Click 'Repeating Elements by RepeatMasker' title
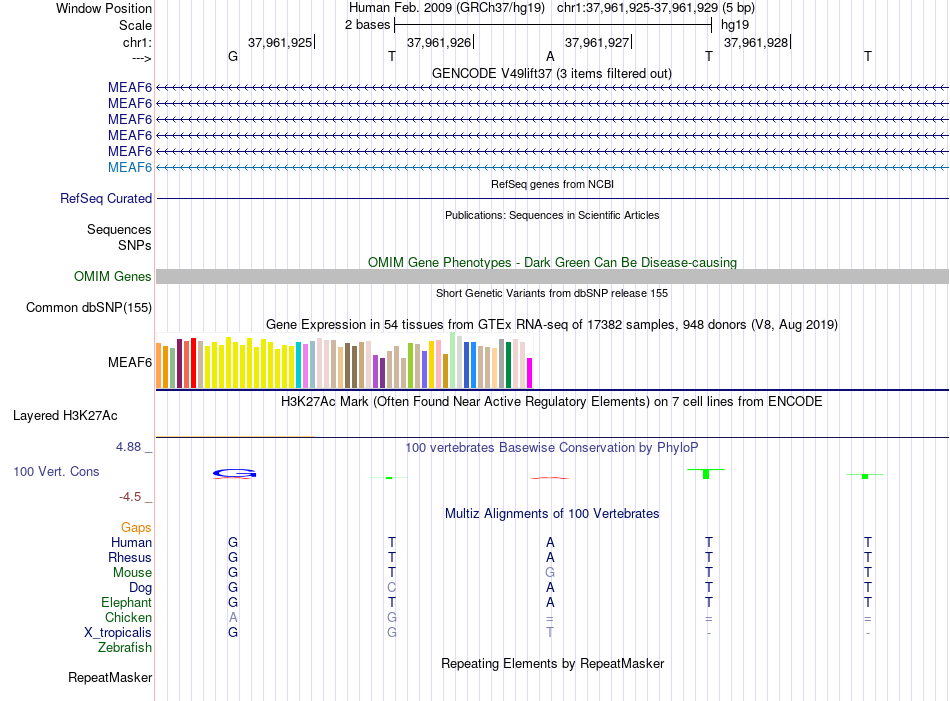 [x=553, y=663]
